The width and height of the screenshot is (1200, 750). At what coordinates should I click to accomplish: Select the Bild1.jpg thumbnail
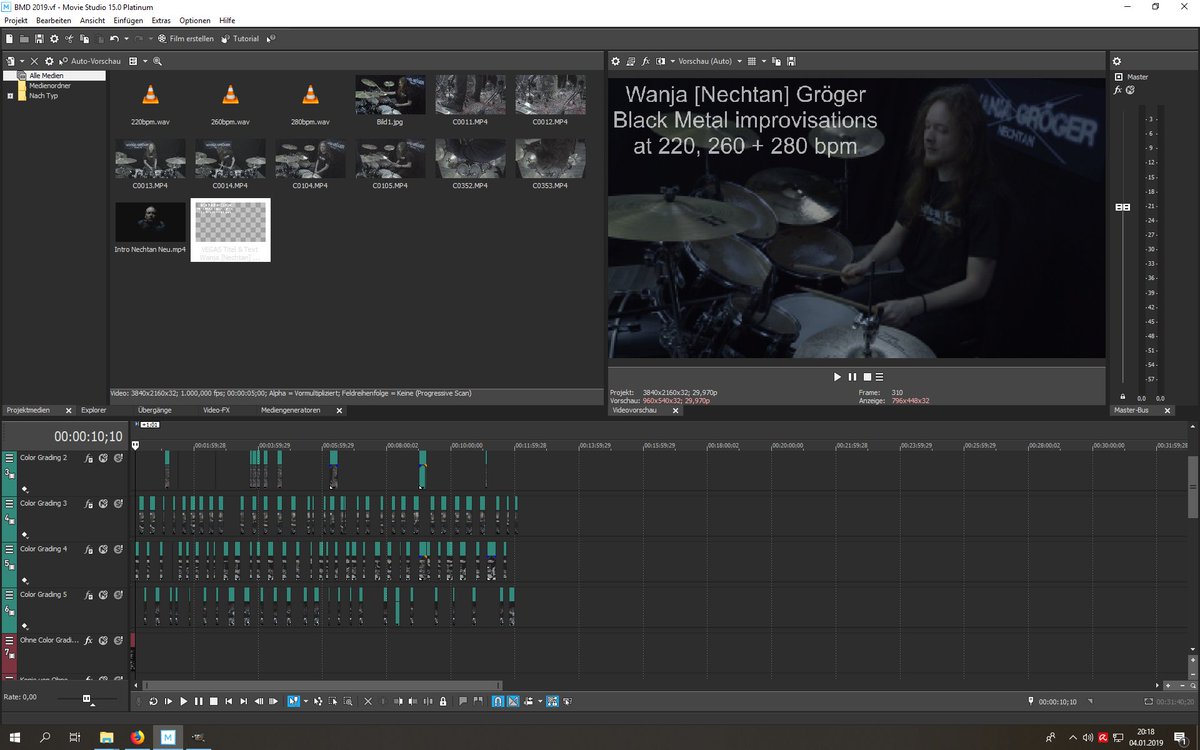390,100
